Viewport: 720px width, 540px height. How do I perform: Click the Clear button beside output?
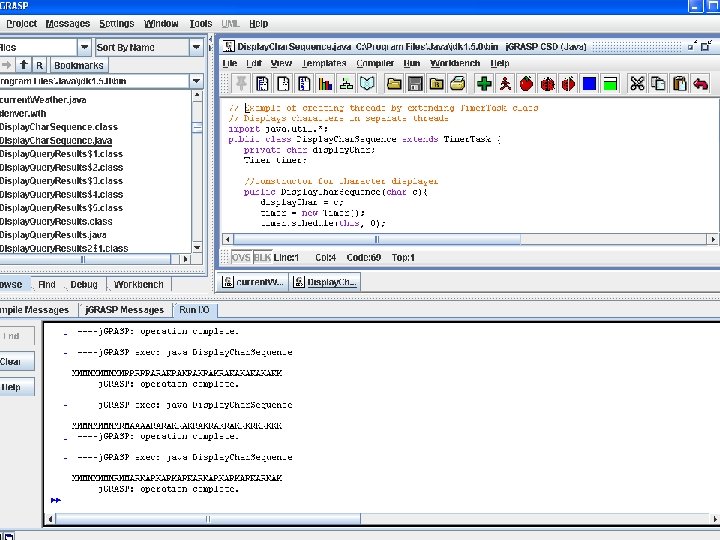point(12,361)
